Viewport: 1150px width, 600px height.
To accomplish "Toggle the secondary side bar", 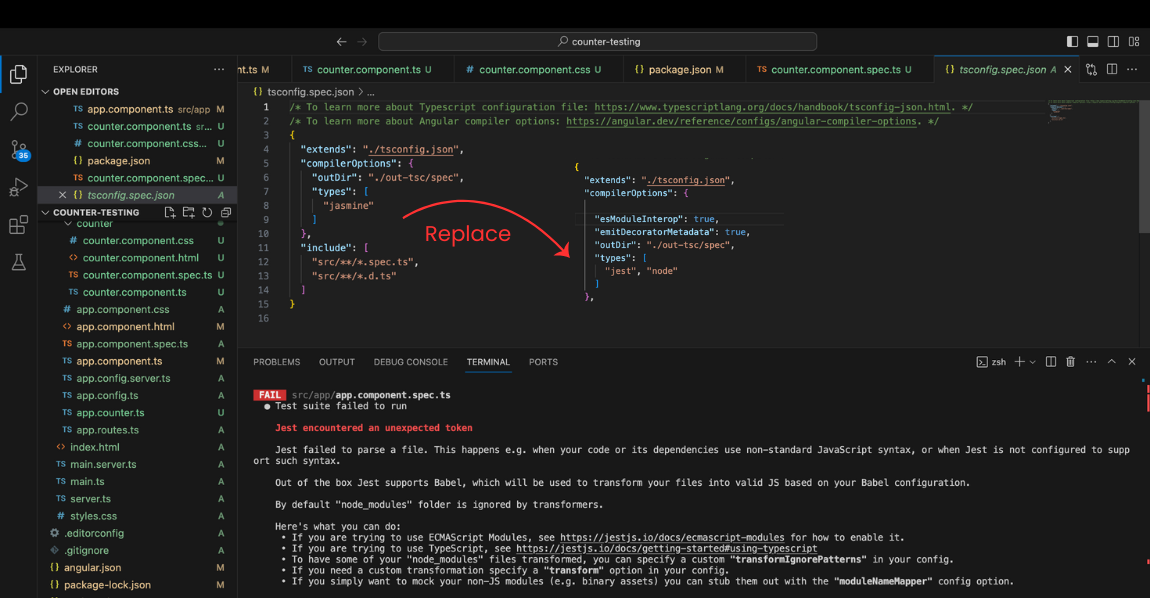I will 1113,41.
